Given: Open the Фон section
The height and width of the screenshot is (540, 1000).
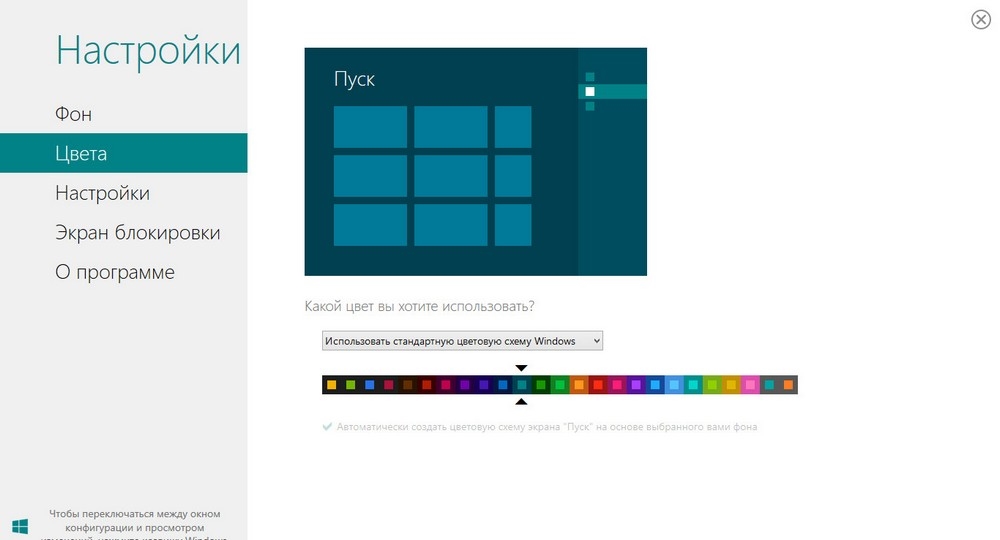Looking at the screenshot, I should coord(73,114).
